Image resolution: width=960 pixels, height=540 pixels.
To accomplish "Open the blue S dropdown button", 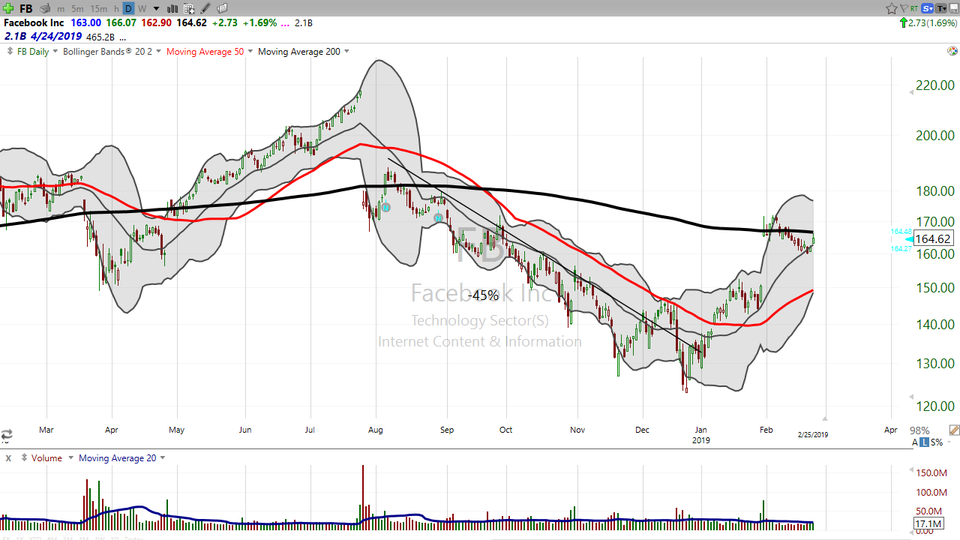I will click(x=928, y=9).
